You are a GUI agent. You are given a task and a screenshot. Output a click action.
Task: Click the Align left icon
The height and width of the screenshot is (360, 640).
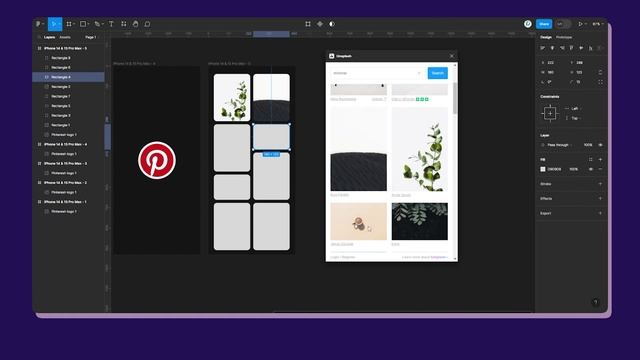click(x=543, y=48)
